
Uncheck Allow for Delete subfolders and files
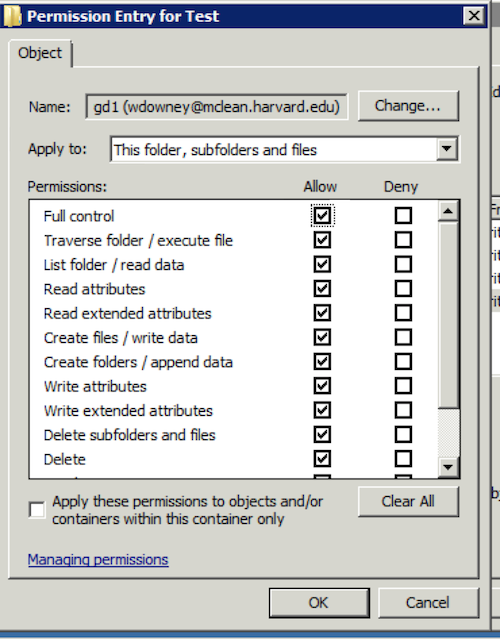pos(322,434)
